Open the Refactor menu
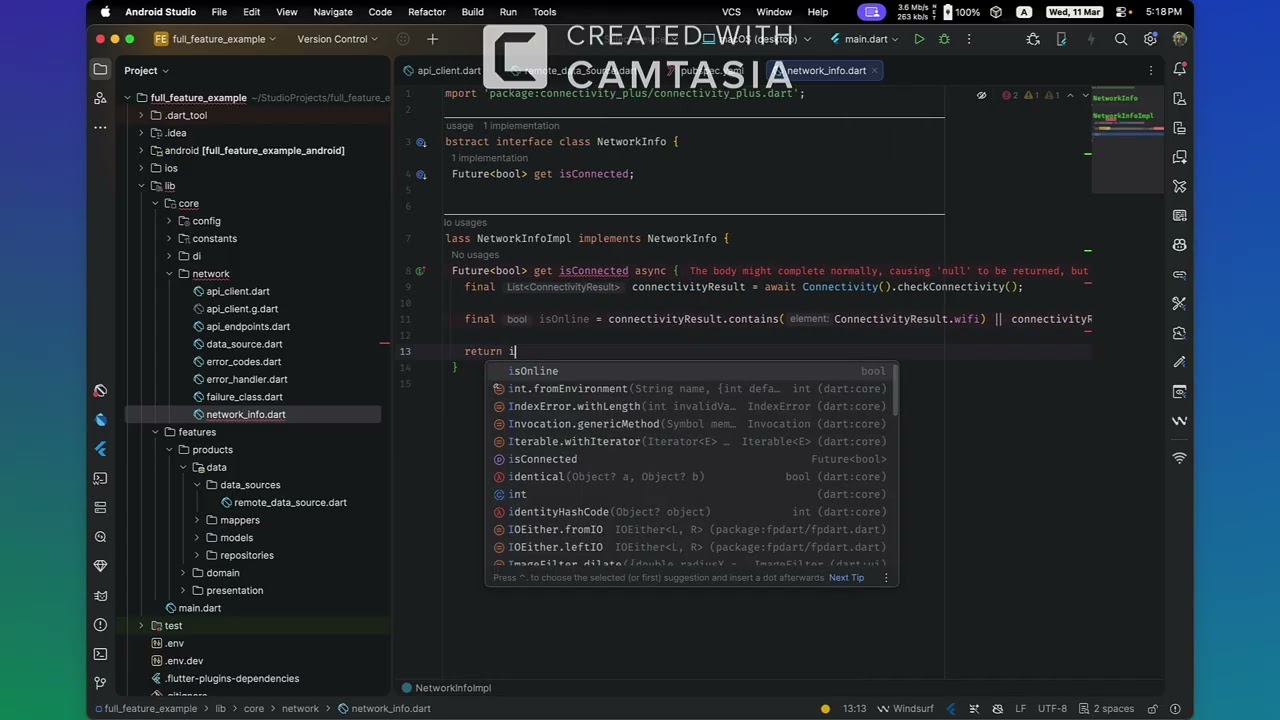The width and height of the screenshot is (1280, 720). (427, 12)
